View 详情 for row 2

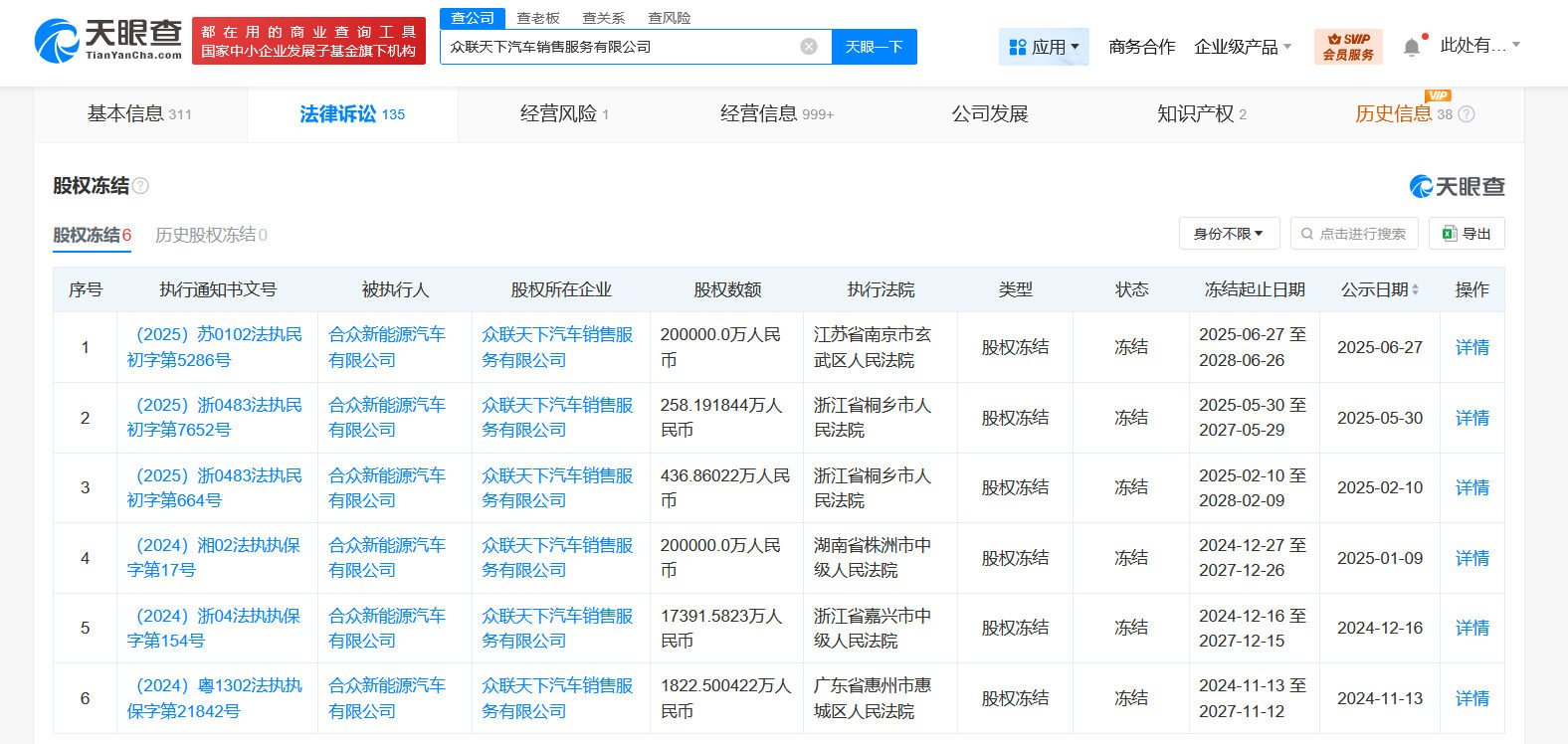(x=1472, y=418)
